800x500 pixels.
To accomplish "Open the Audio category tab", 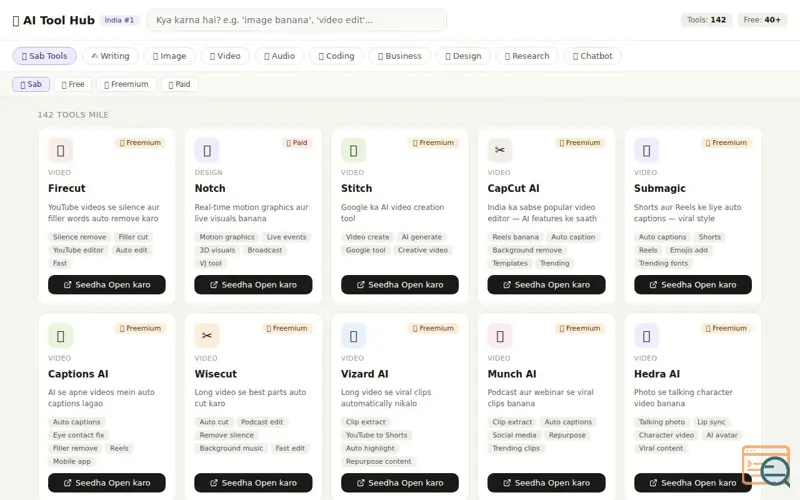I will 279,56.
